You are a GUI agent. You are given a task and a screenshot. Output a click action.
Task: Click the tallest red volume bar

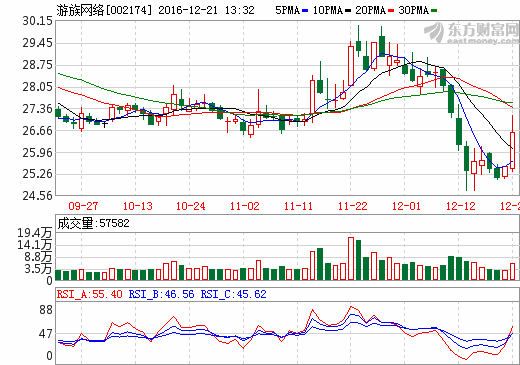point(351,258)
